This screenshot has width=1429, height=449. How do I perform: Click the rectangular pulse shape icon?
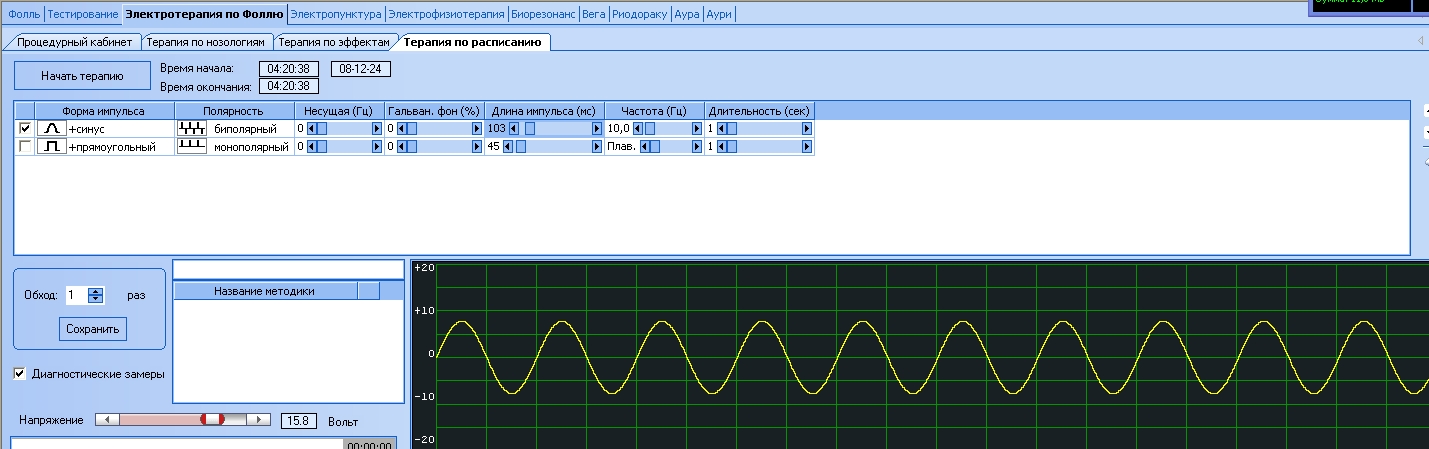(51, 147)
